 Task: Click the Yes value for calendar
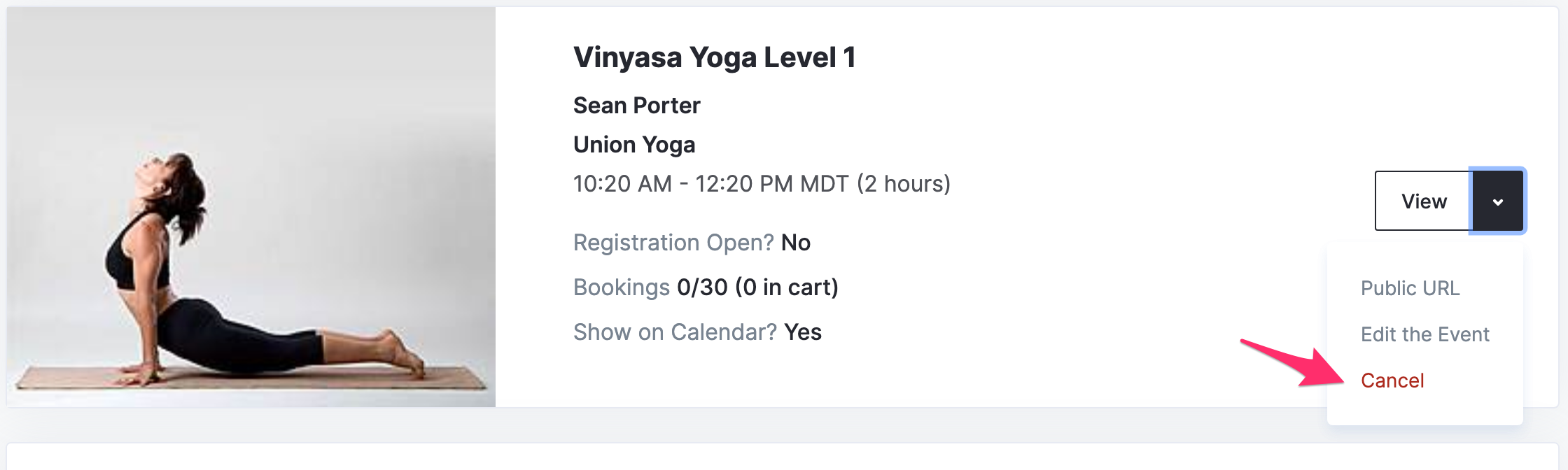pyautogui.click(x=803, y=332)
